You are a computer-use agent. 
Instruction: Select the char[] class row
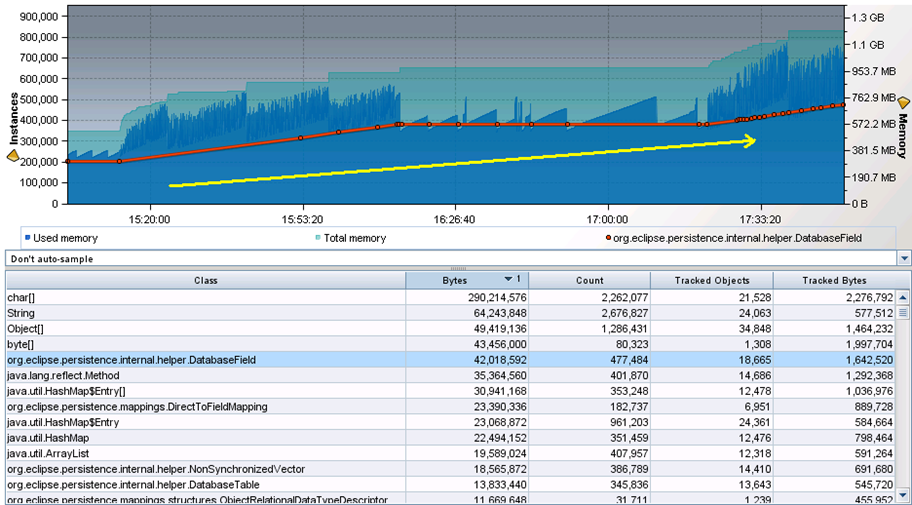click(x=200, y=297)
